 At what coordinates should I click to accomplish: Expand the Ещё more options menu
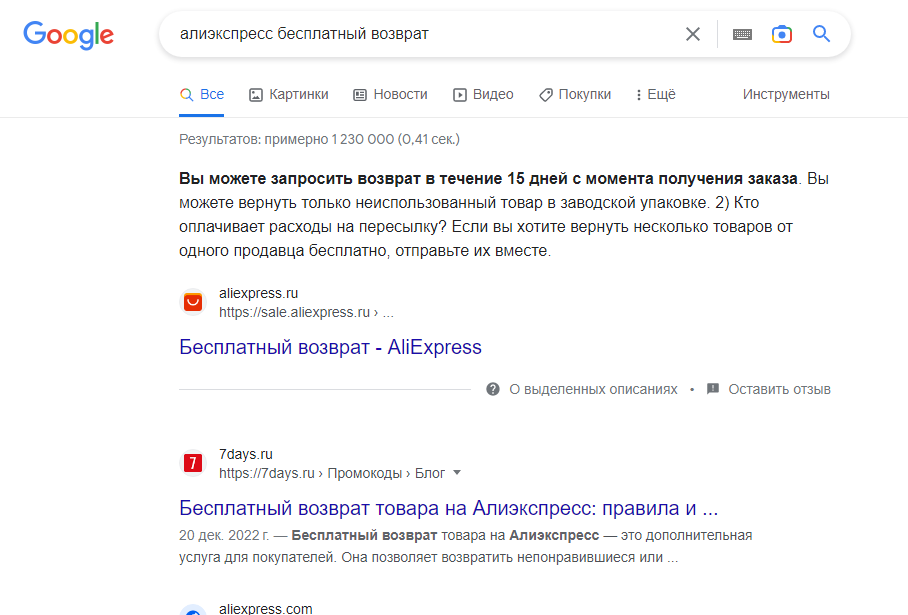click(656, 94)
